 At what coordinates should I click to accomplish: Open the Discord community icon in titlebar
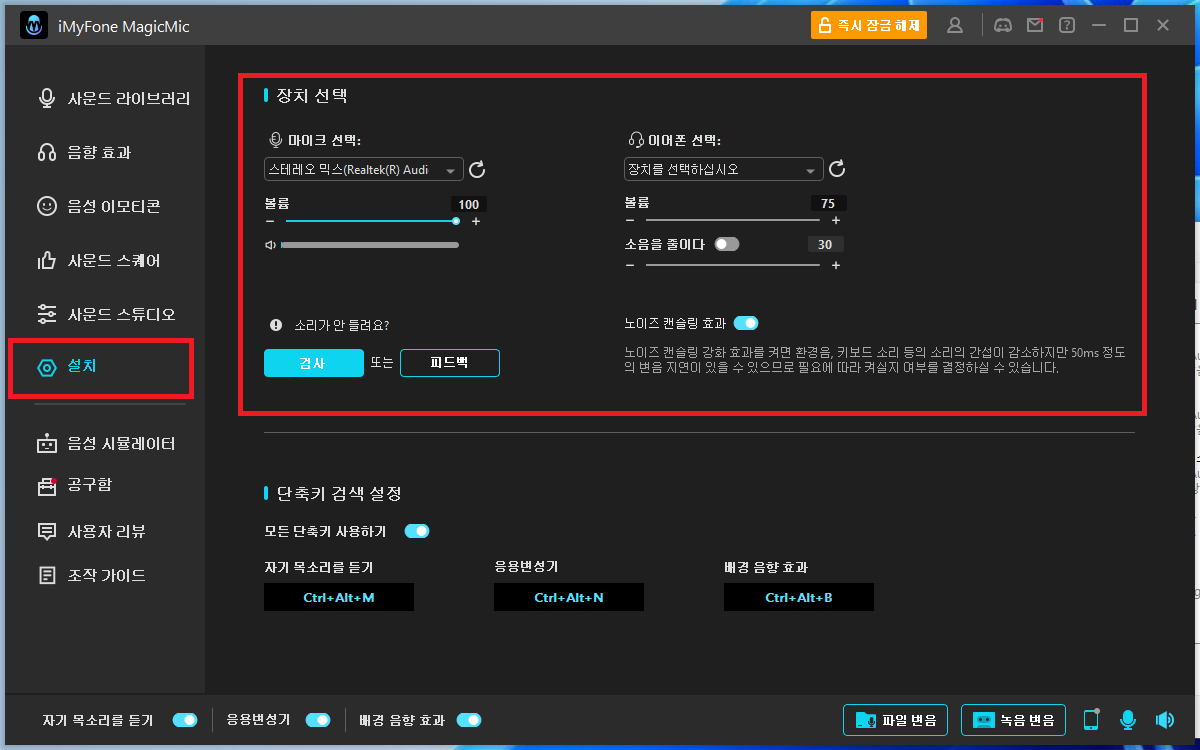[1002, 24]
